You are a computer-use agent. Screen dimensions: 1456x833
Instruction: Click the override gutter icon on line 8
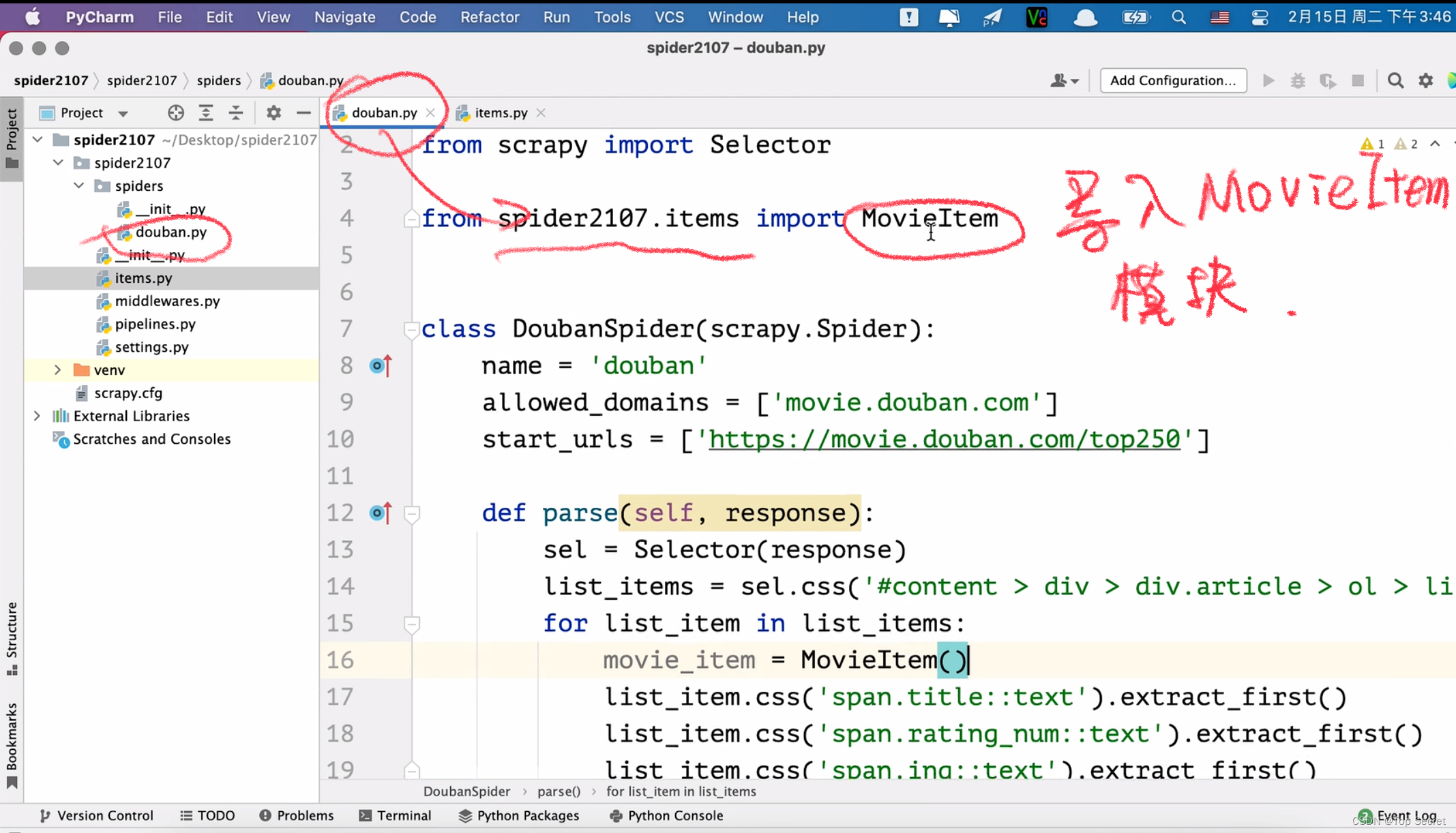coord(381,366)
